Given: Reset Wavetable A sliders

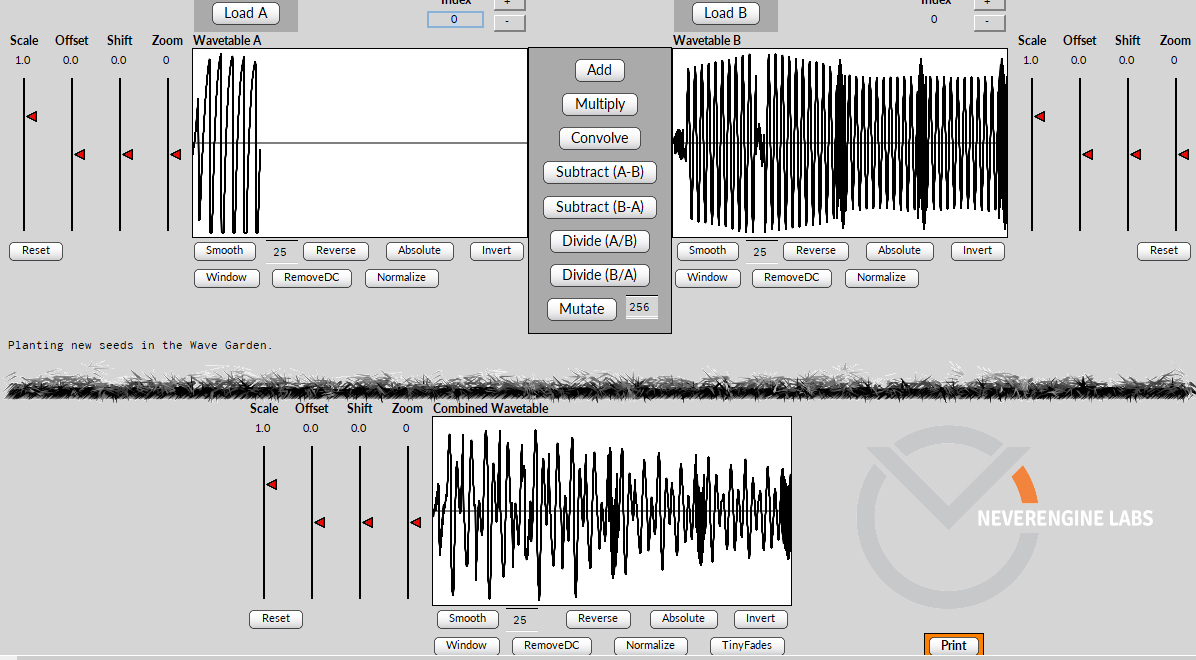Looking at the screenshot, I should click(x=36, y=251).
